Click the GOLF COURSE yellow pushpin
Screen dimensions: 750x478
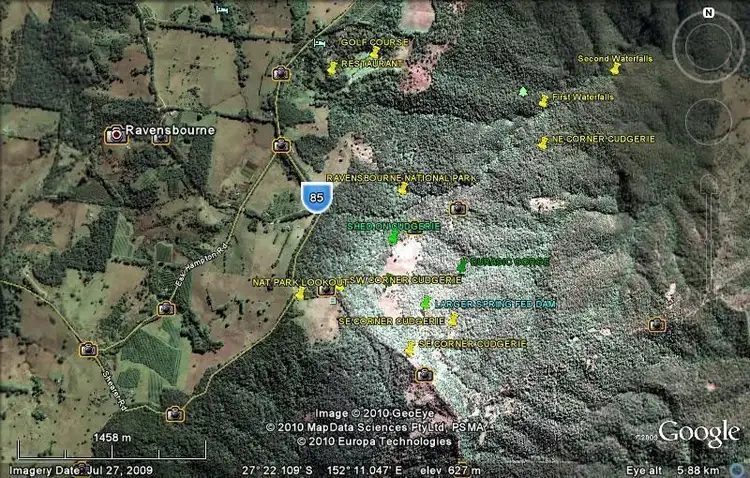point(375,52)
